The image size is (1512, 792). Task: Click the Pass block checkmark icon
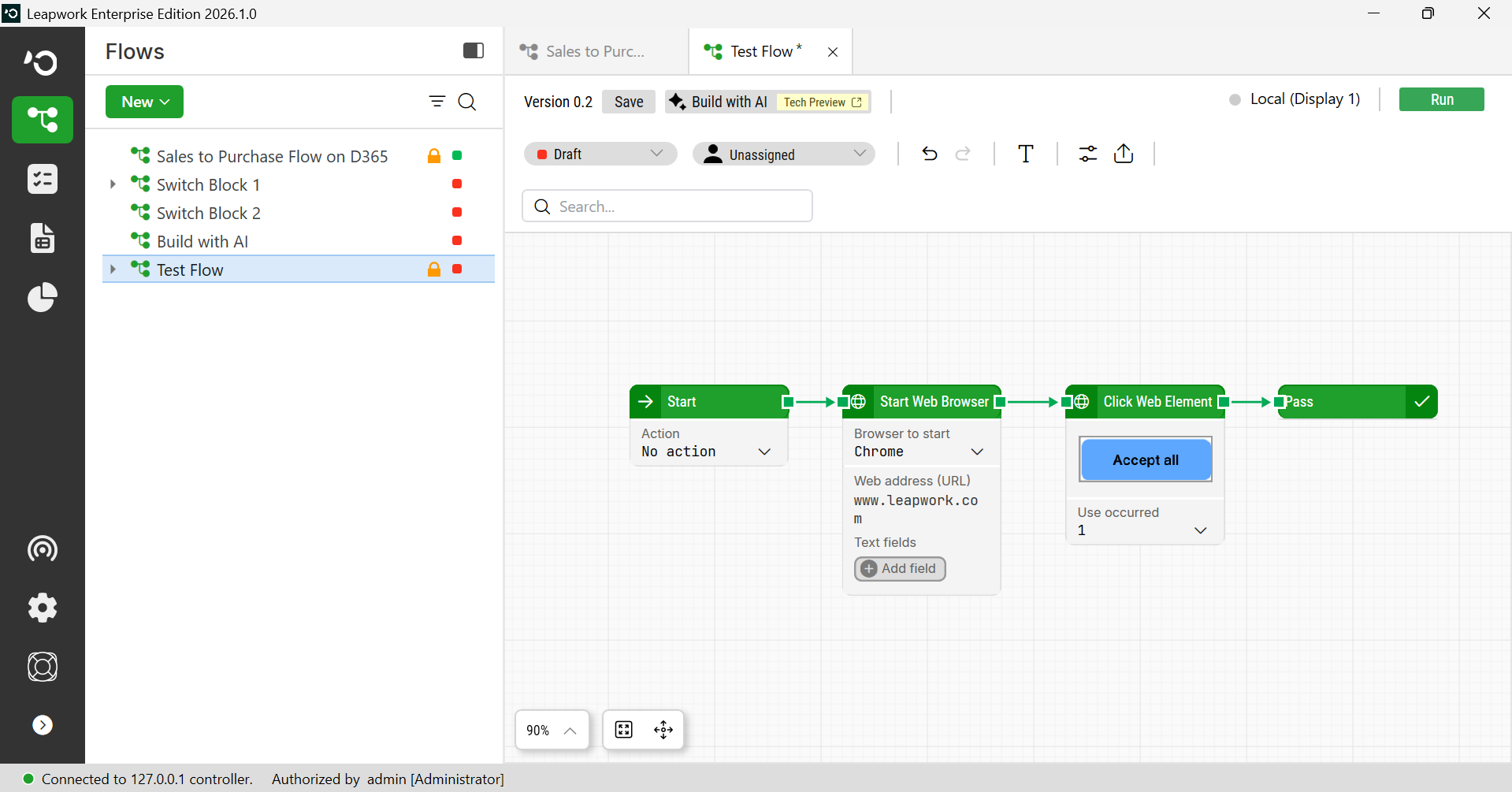(1422, 402)
